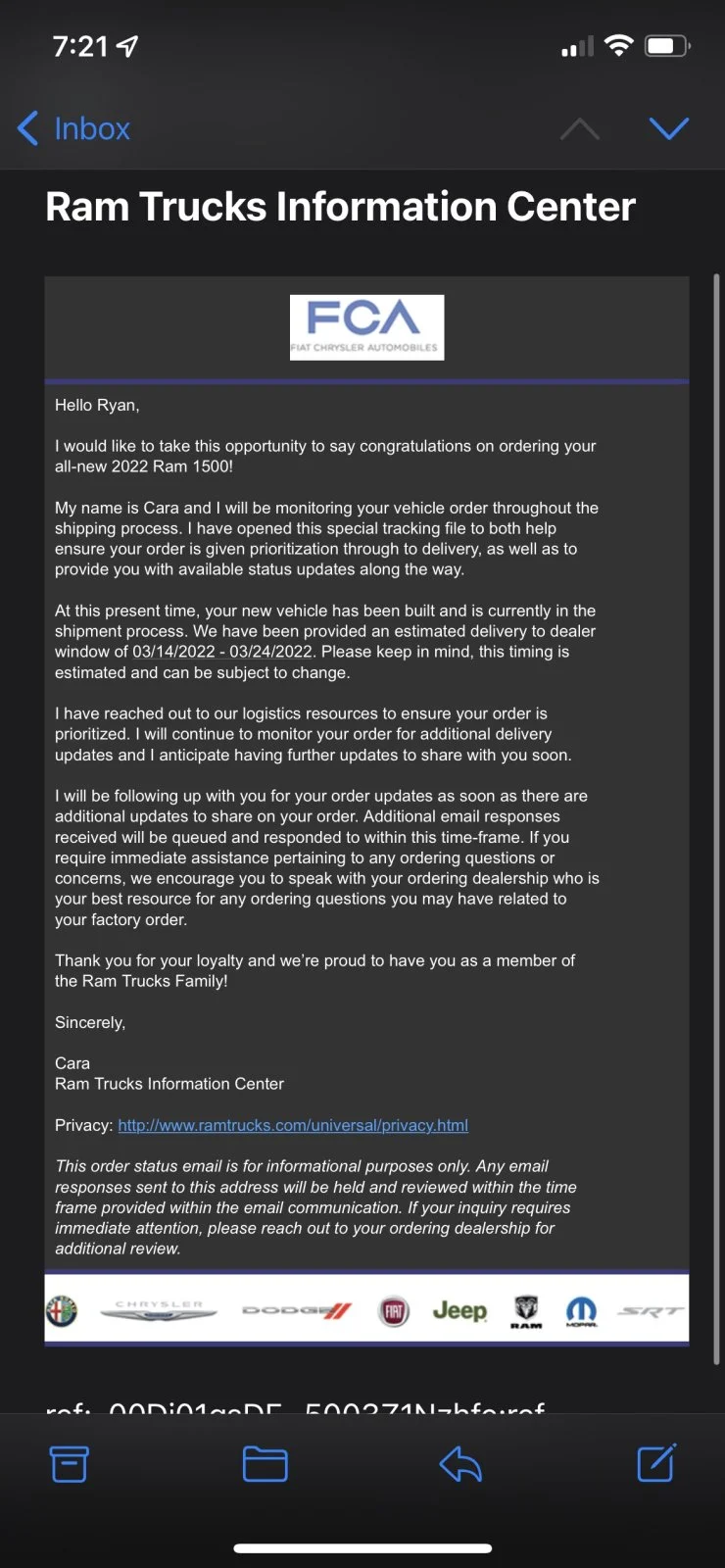Tap the SRT brand logo
Image resolution: width=725 pixels, height=1568 pixels.
[x=651, y=1311]
